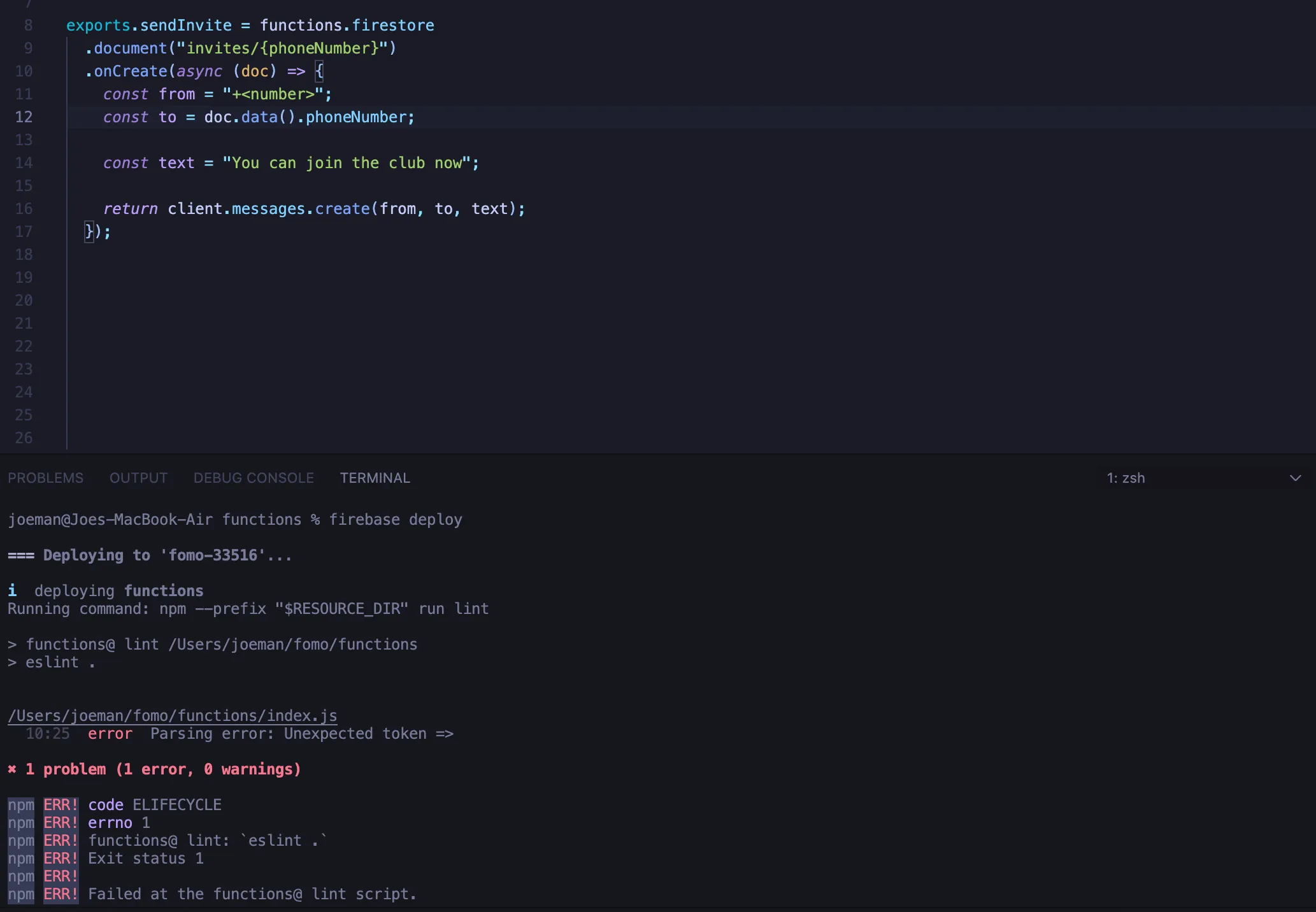Click line number 10 in the gutter

[x=24, y=71]
